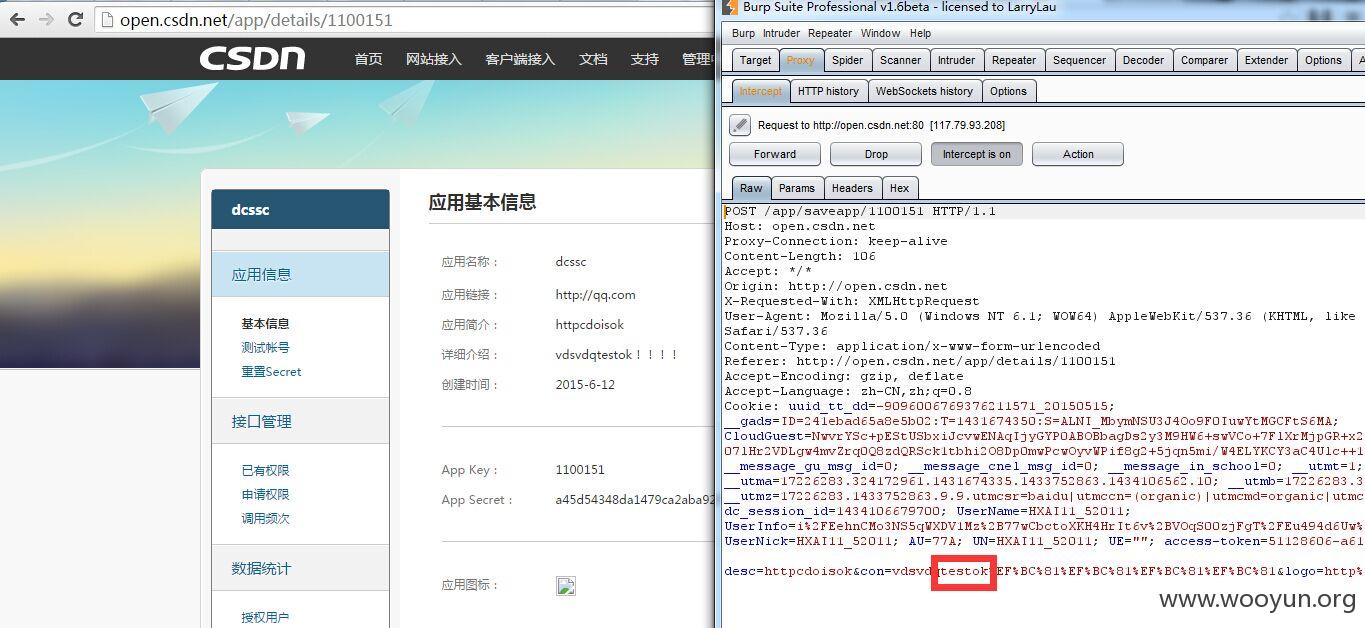Switch to the main Options tab
This screenshot has height=628, width=1365.
click(1323, 60)
